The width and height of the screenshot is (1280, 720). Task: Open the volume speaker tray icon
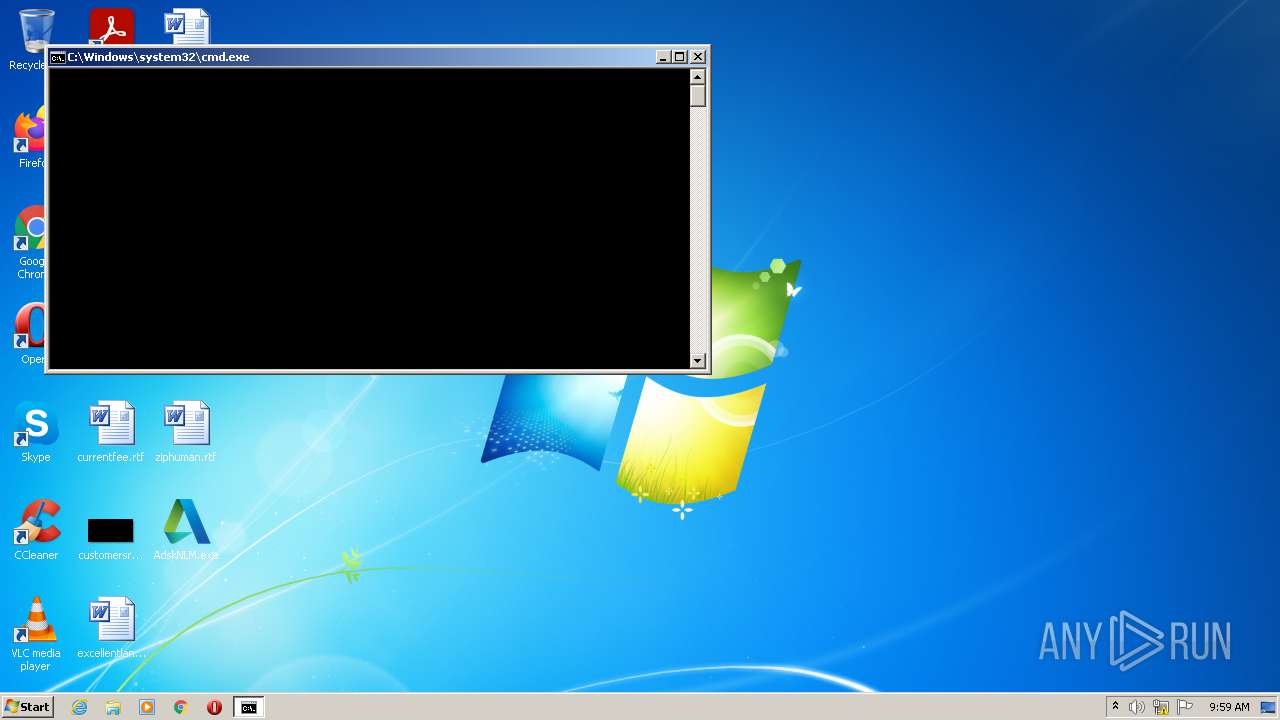(x=1137, y=707)
